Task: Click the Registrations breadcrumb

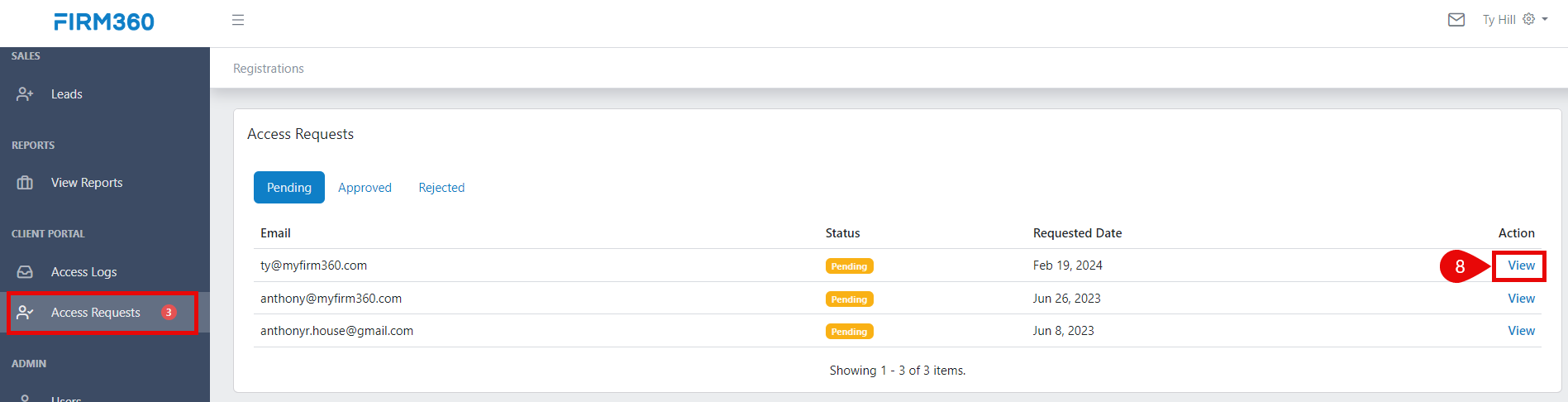Action: [269, 69]
